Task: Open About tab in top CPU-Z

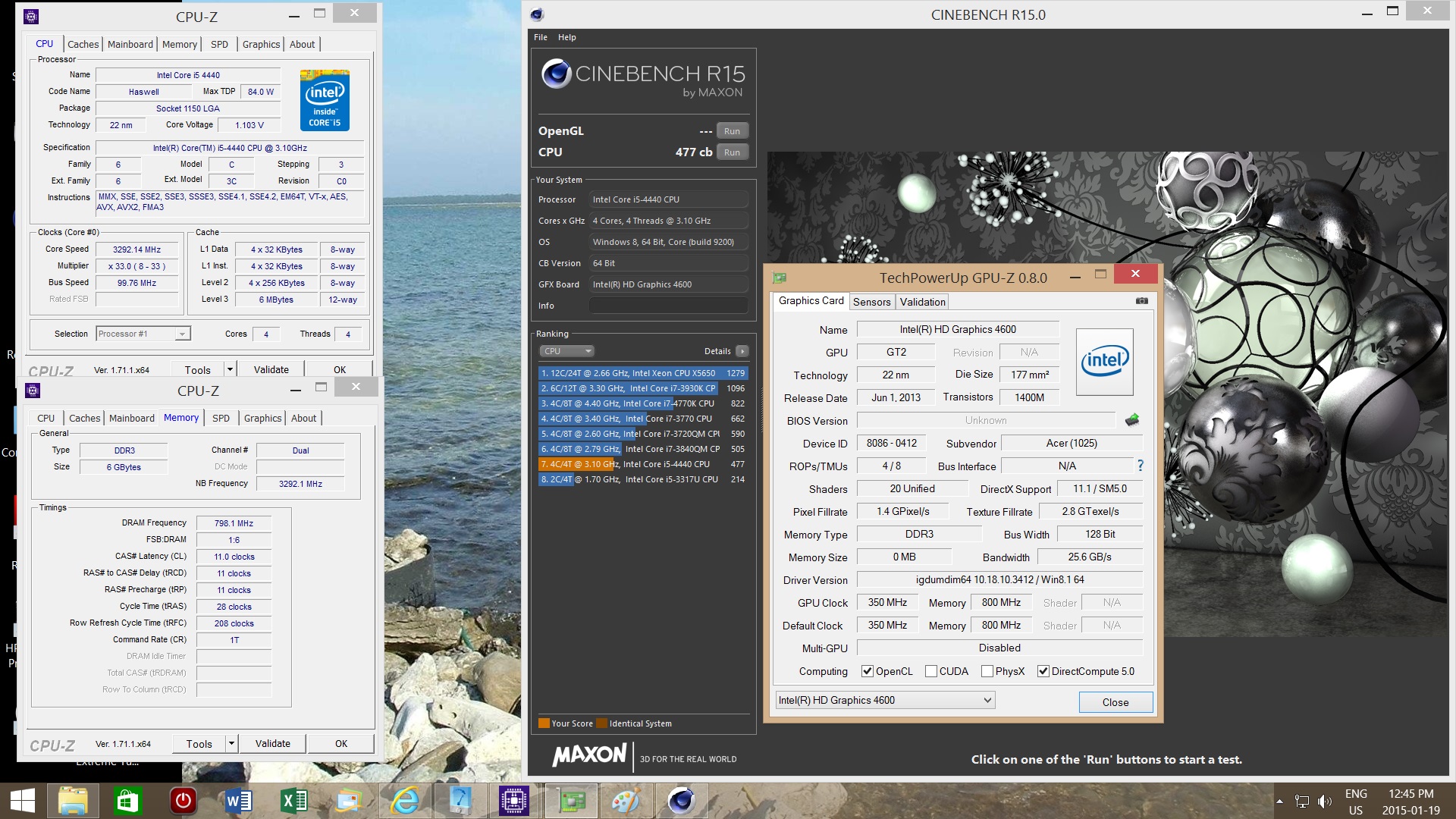Action: click(302, 44)
